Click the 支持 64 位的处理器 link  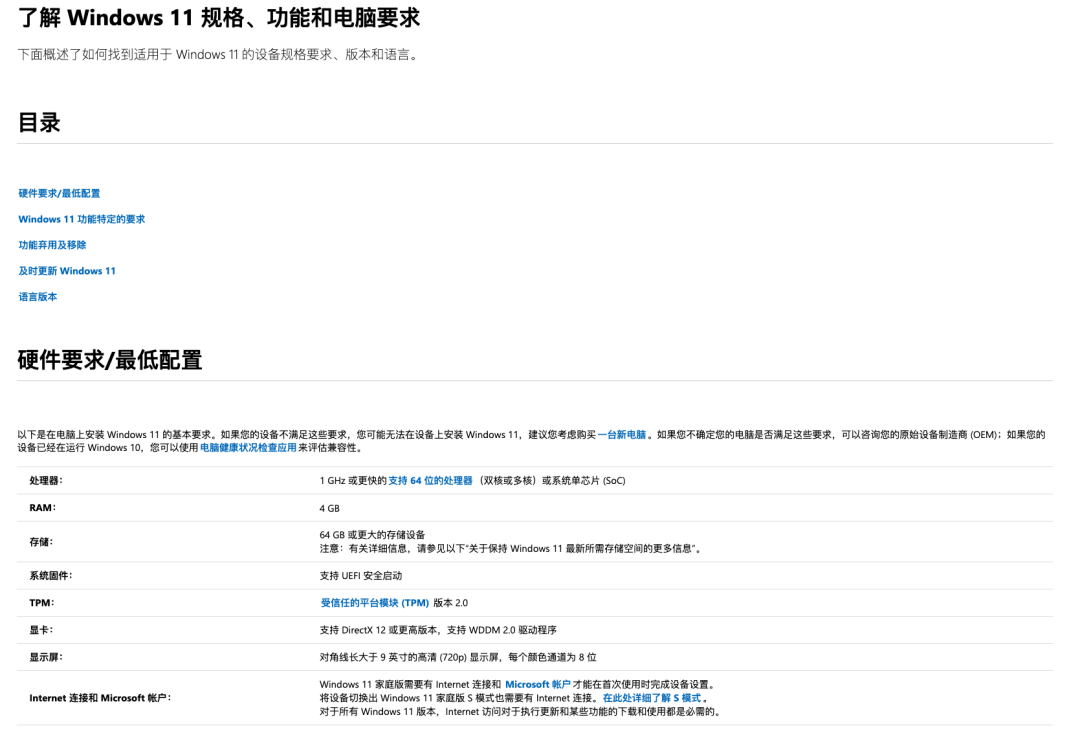(x=430, y=481)
